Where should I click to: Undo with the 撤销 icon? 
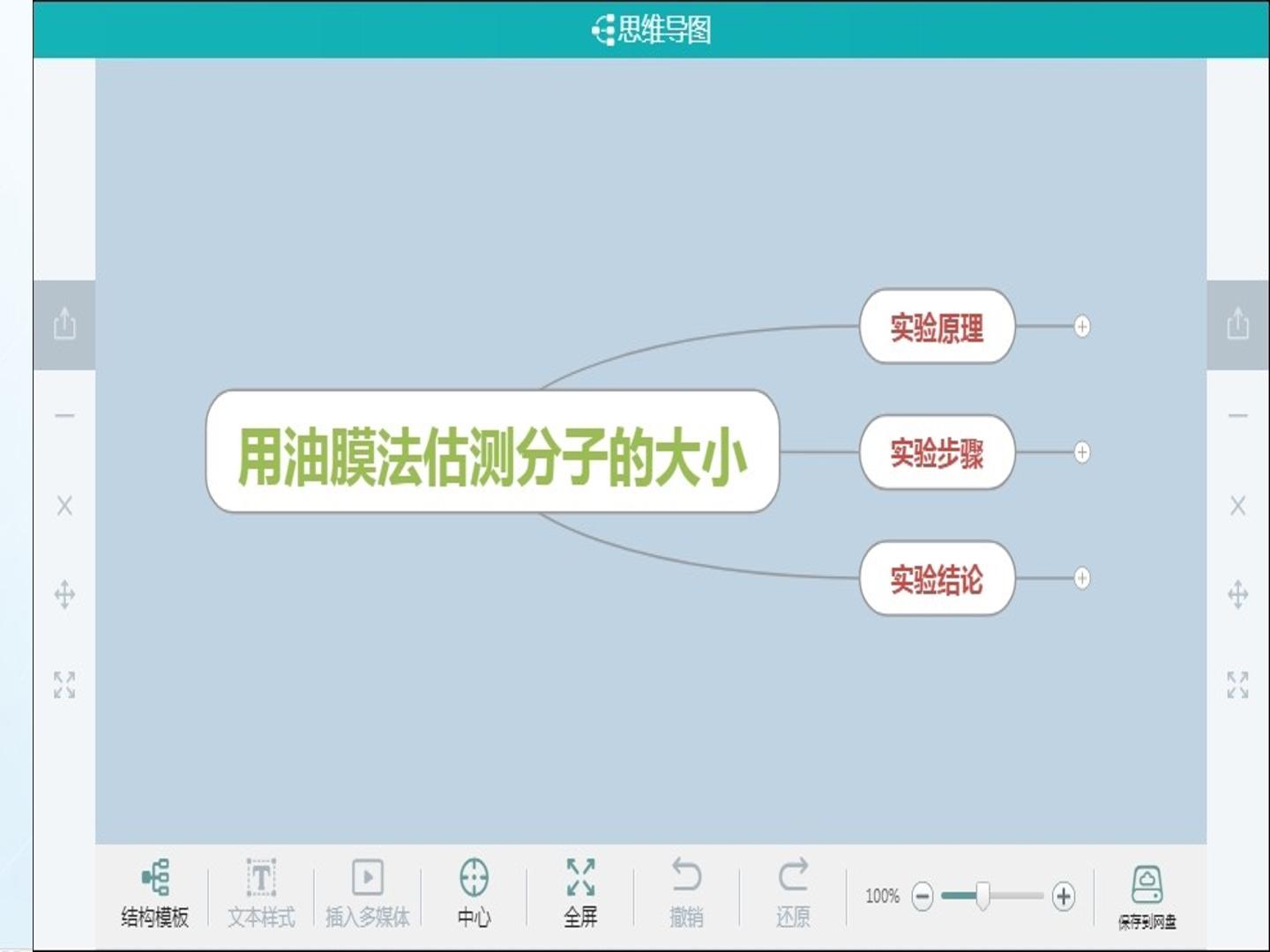tap(686, 894)
